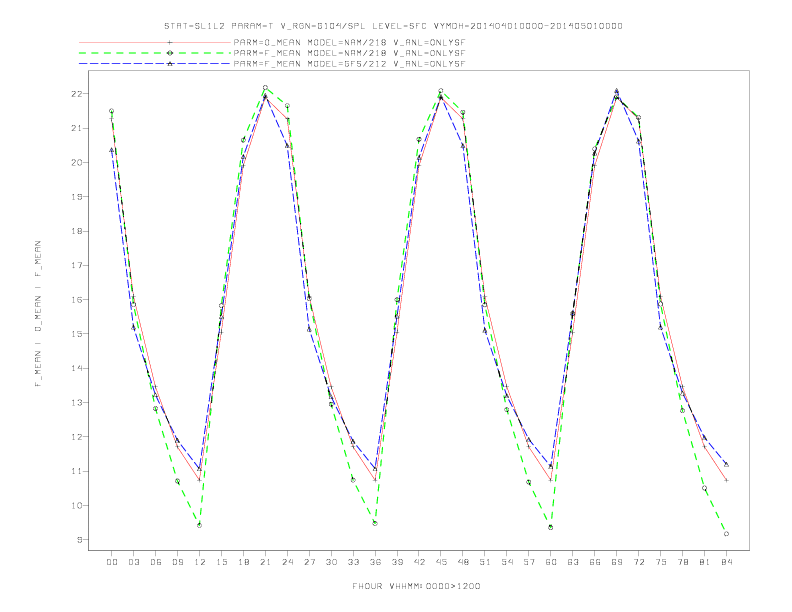Click y-axis tick value 19

tap(77, 197)
